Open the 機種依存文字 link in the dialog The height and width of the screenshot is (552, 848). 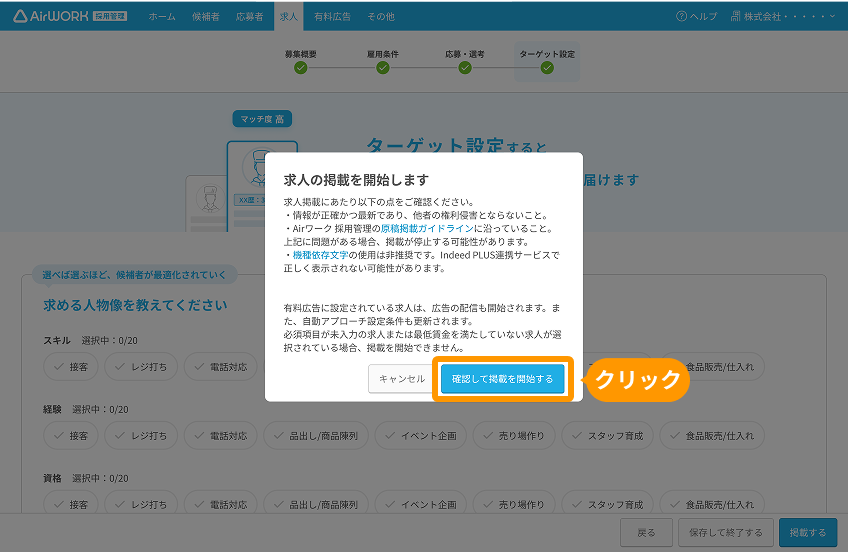[x=320, y=255]
